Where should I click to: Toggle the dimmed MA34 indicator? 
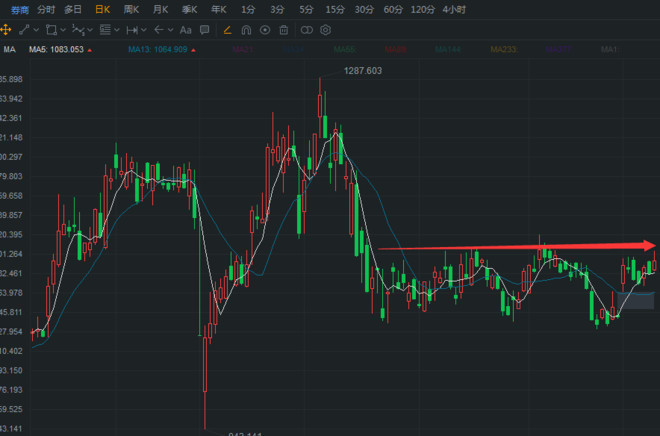[293, 50]
